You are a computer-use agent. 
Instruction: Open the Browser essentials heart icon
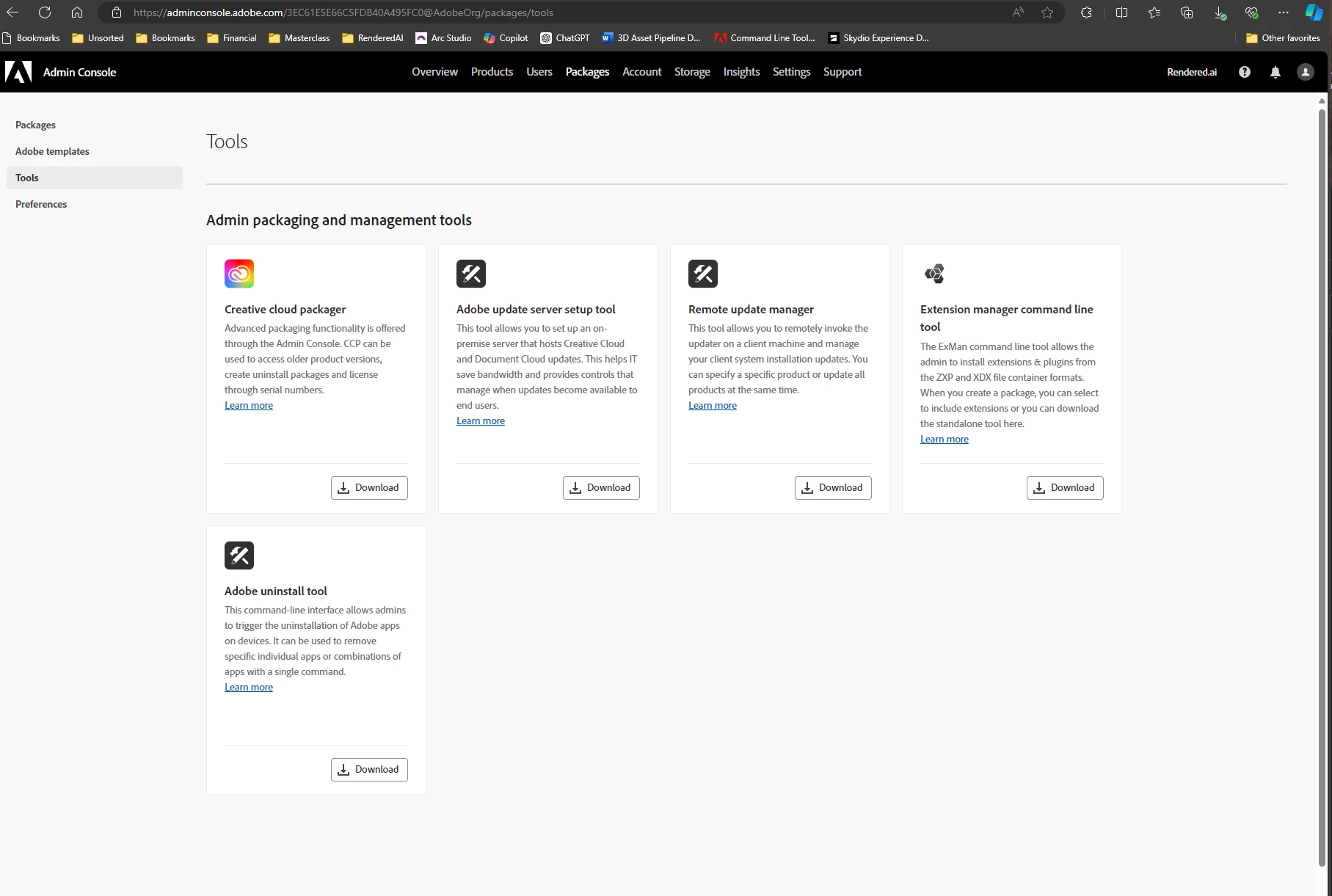tap(1252, 12)
